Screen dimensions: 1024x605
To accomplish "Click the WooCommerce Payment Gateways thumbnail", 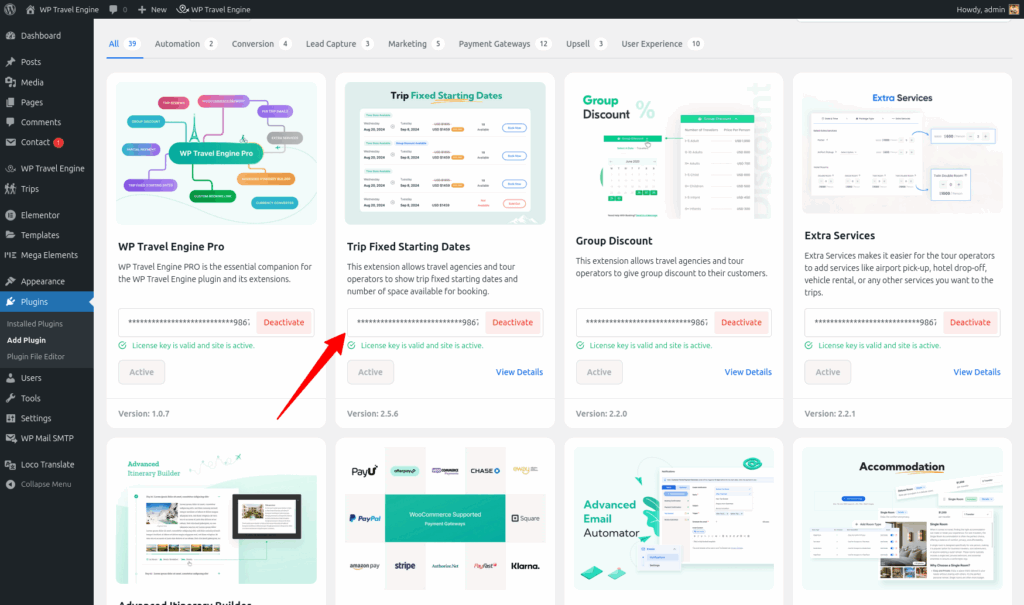I will pos(445,518).
